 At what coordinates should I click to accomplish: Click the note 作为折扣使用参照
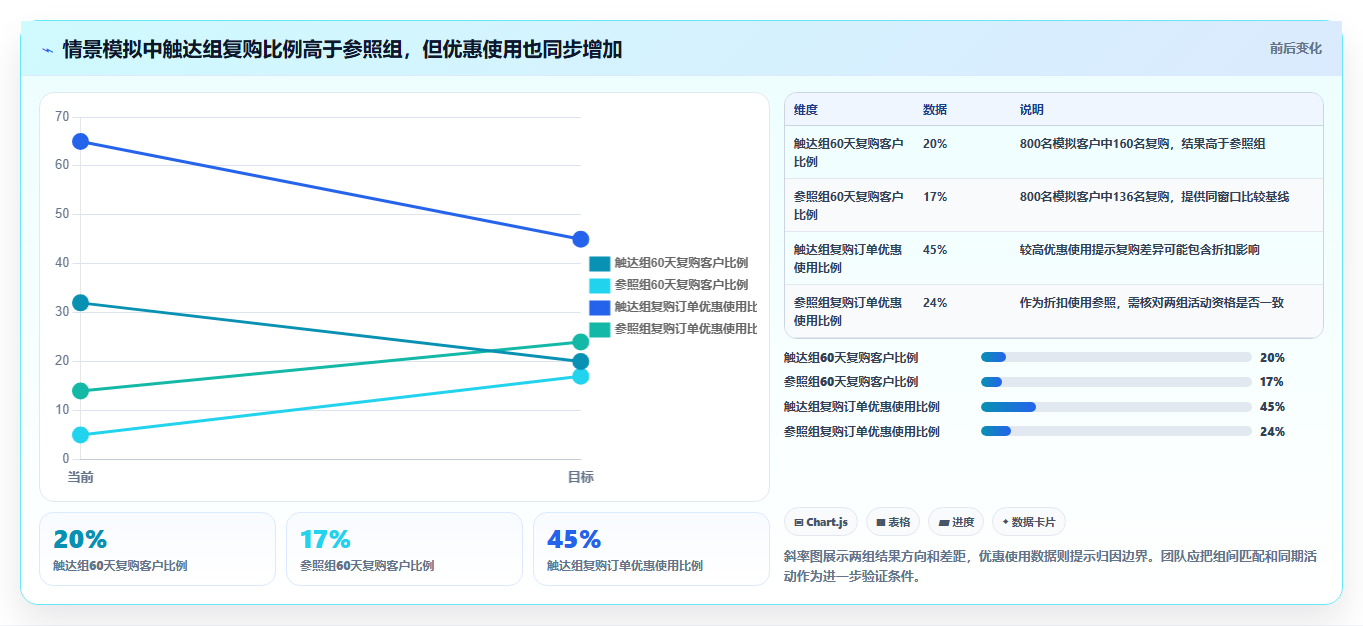pyautogui.click(x=1152, y=302)
